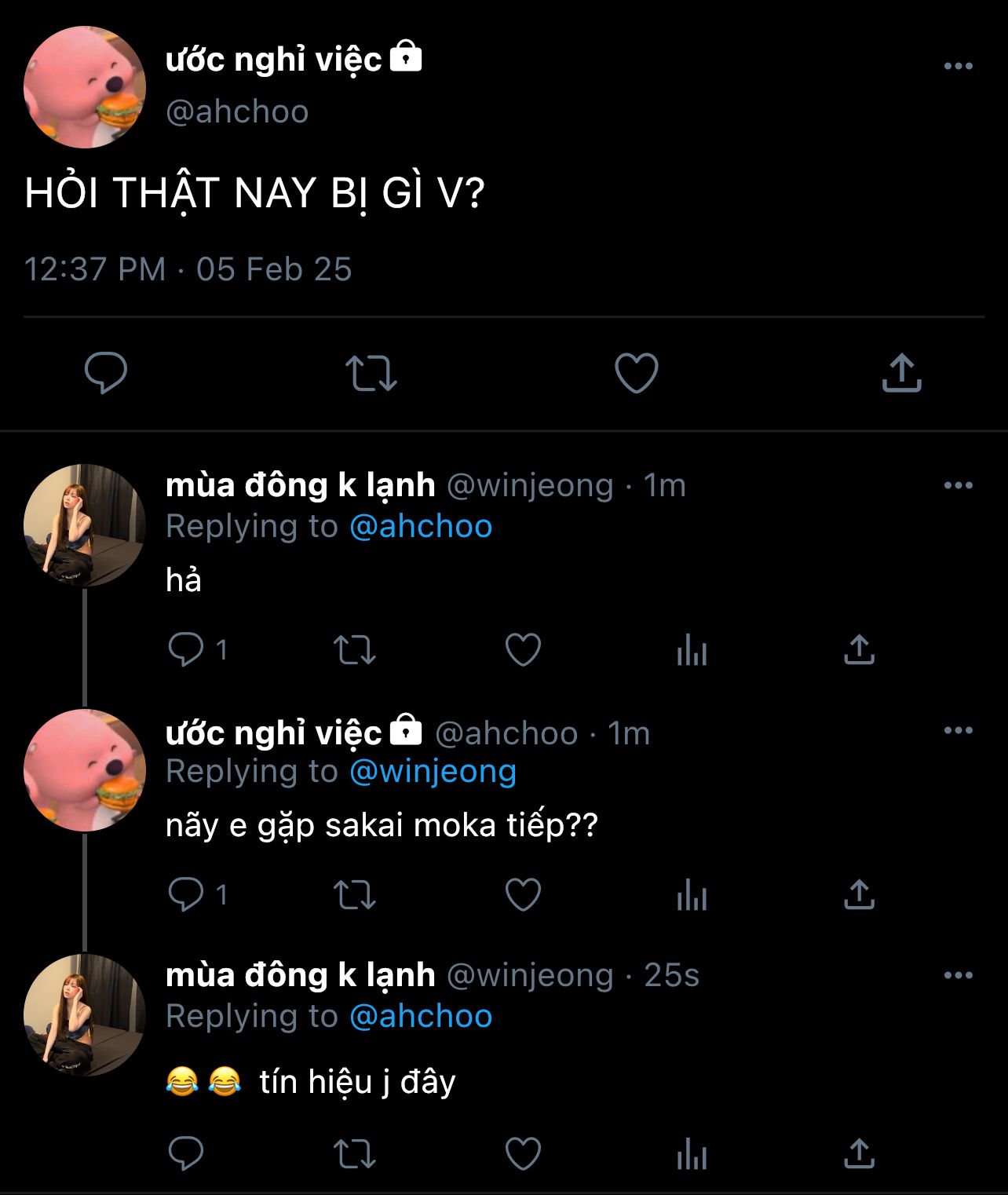
Task: View analytics of the "hả" reply
Action: pyautogui.click(x=692, y=650)
